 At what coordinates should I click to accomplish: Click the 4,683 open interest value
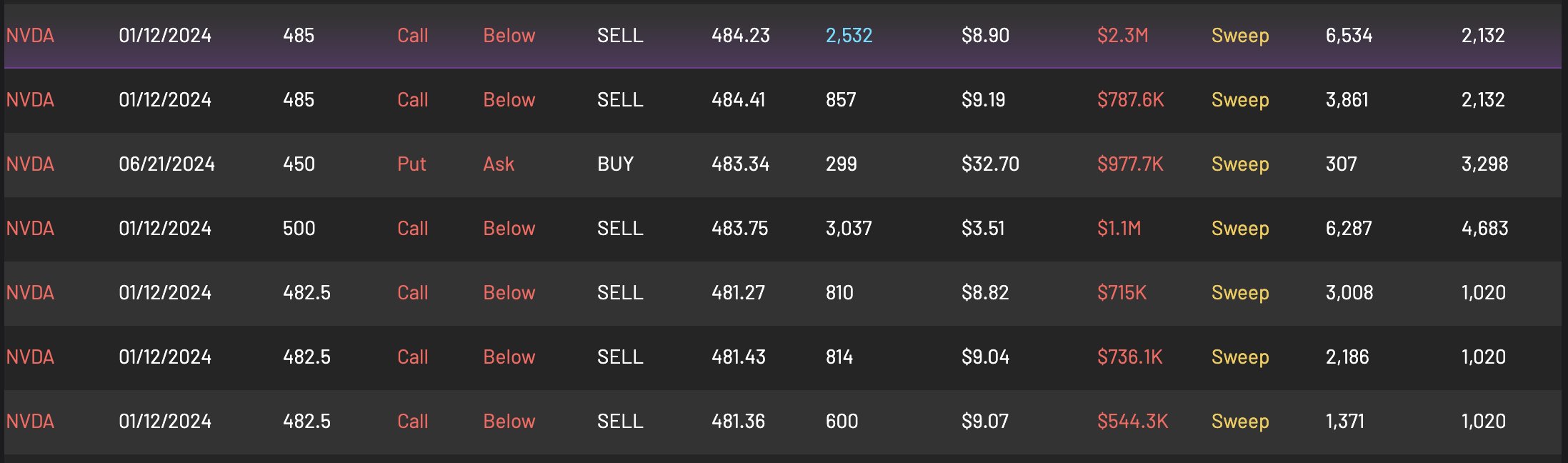(1484, 229)
